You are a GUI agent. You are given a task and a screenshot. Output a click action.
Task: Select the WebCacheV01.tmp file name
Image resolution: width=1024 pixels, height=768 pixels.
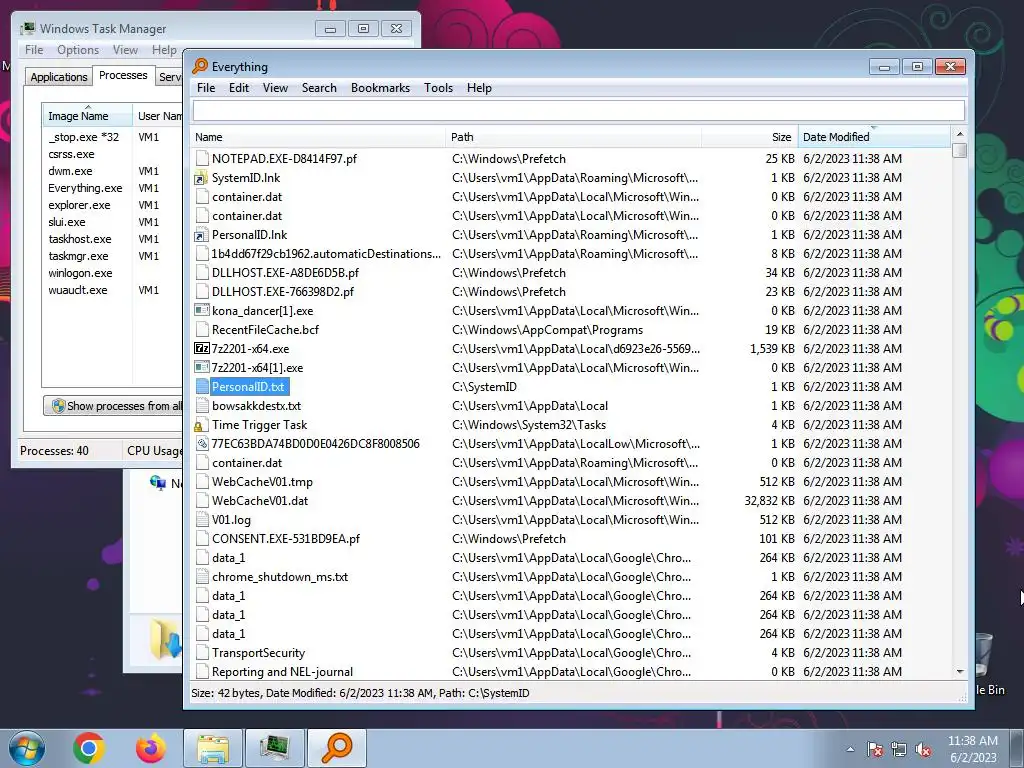tap(262, 482)
